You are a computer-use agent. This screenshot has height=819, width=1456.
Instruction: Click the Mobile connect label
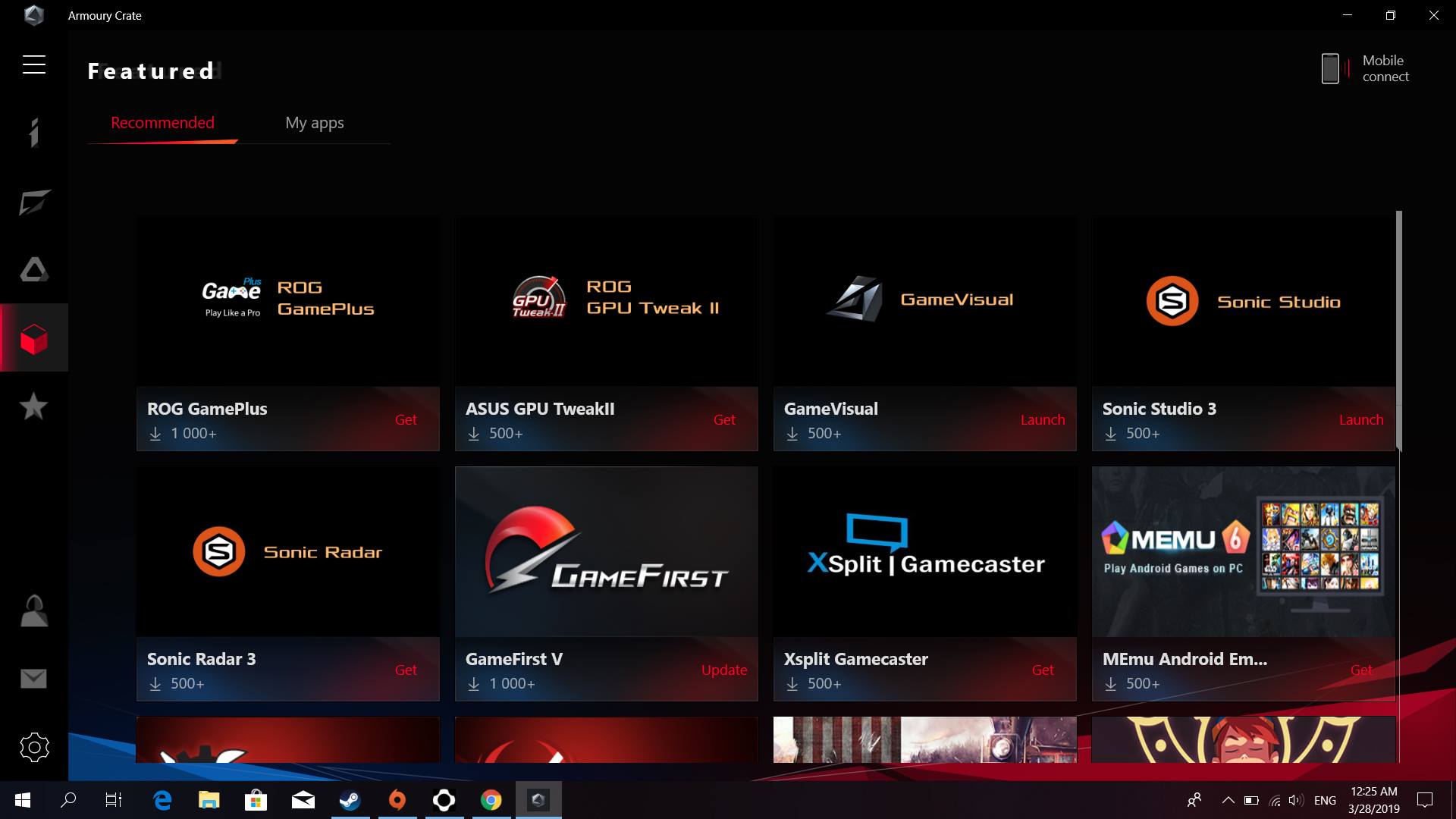tap(1385, 68)
